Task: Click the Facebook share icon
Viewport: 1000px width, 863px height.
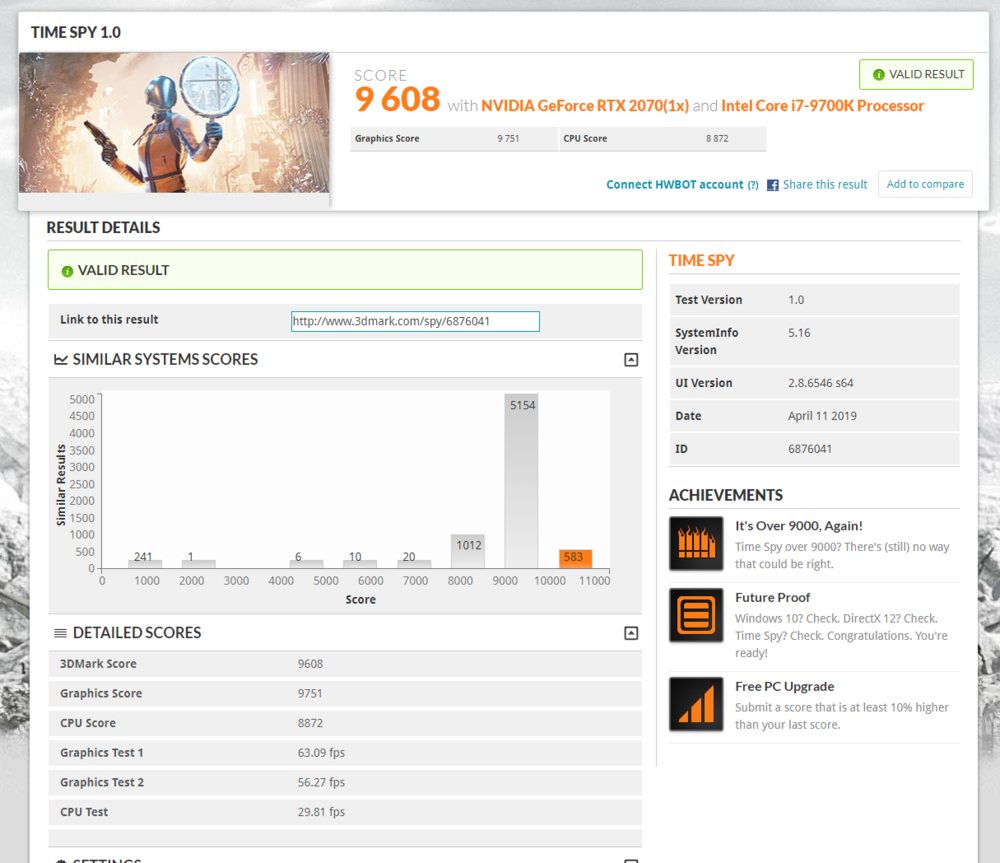Action: click(x=773, y=184)
